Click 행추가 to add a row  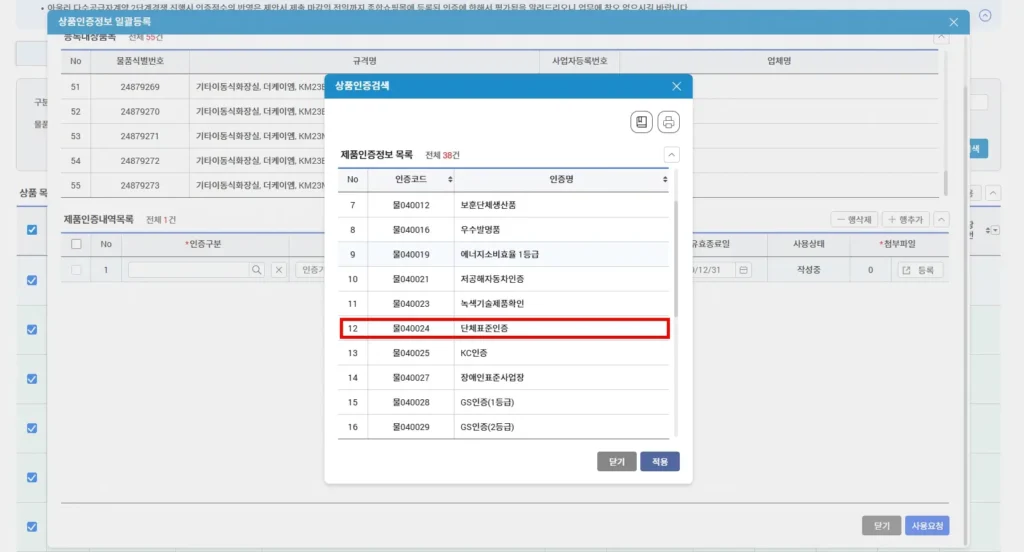906,219
